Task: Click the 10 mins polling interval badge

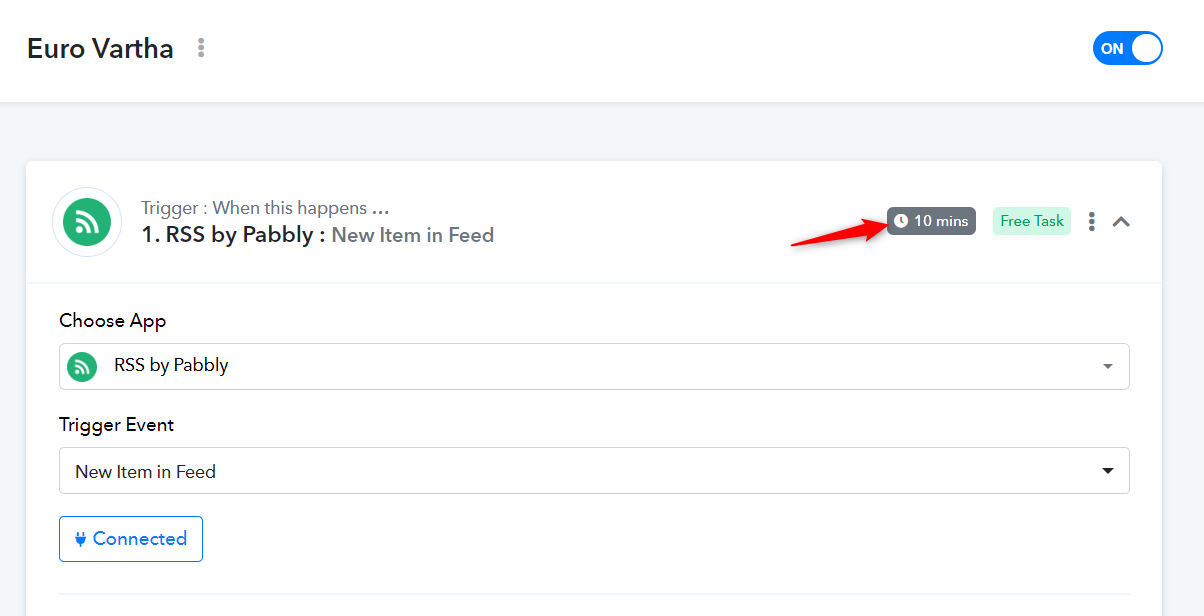Action: pyautogui.click(x=931, y=221)
